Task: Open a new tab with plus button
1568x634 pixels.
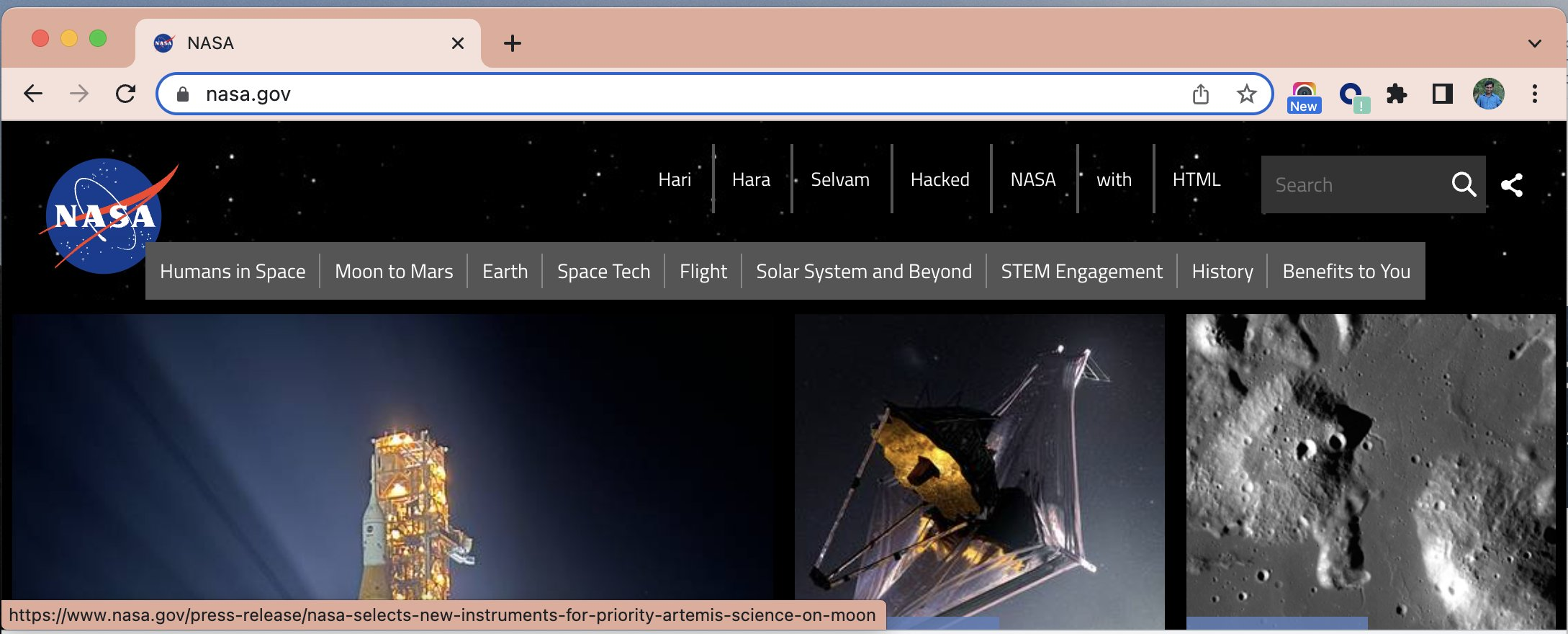Action: [x=513, y=43]
